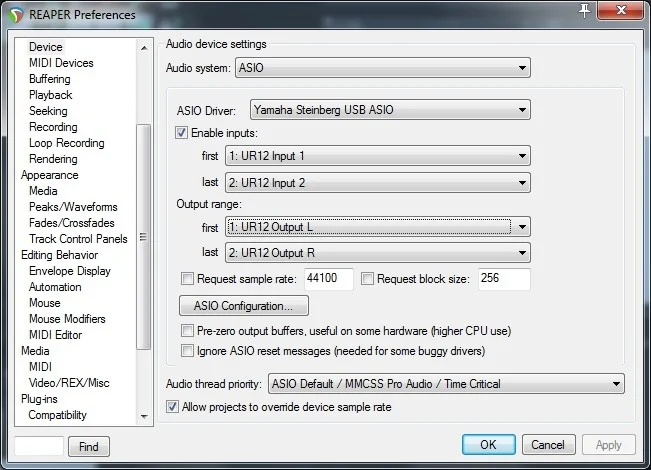Click the search field next to Find

click(39, 446)
